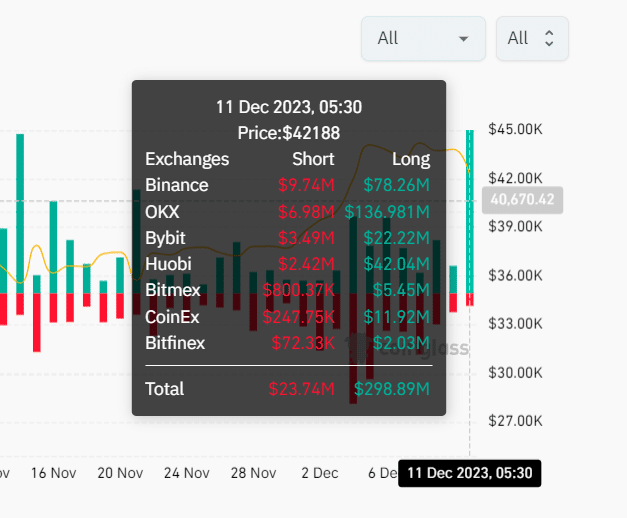The width and height of the screenshot is (627, 518).
Task: Click the Huobi exchange name
Action: [x=168, y=264]
